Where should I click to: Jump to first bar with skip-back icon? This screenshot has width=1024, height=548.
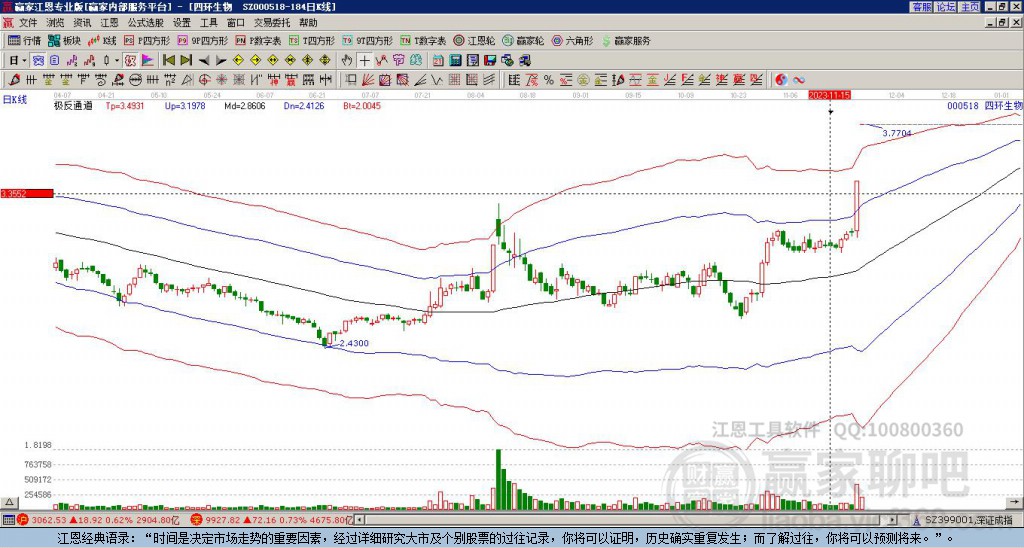click(168, 60)
